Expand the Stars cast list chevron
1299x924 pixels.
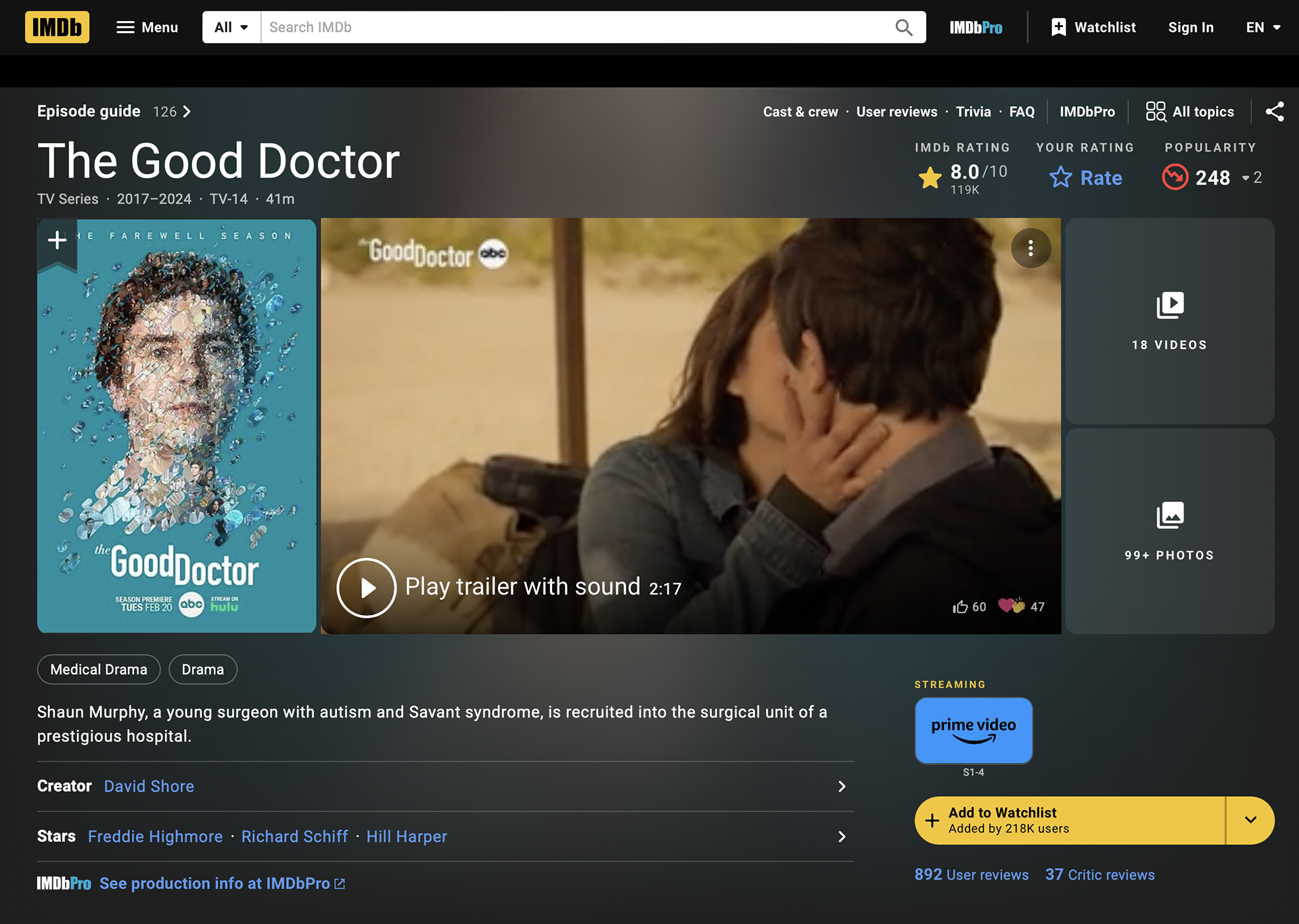842,837
